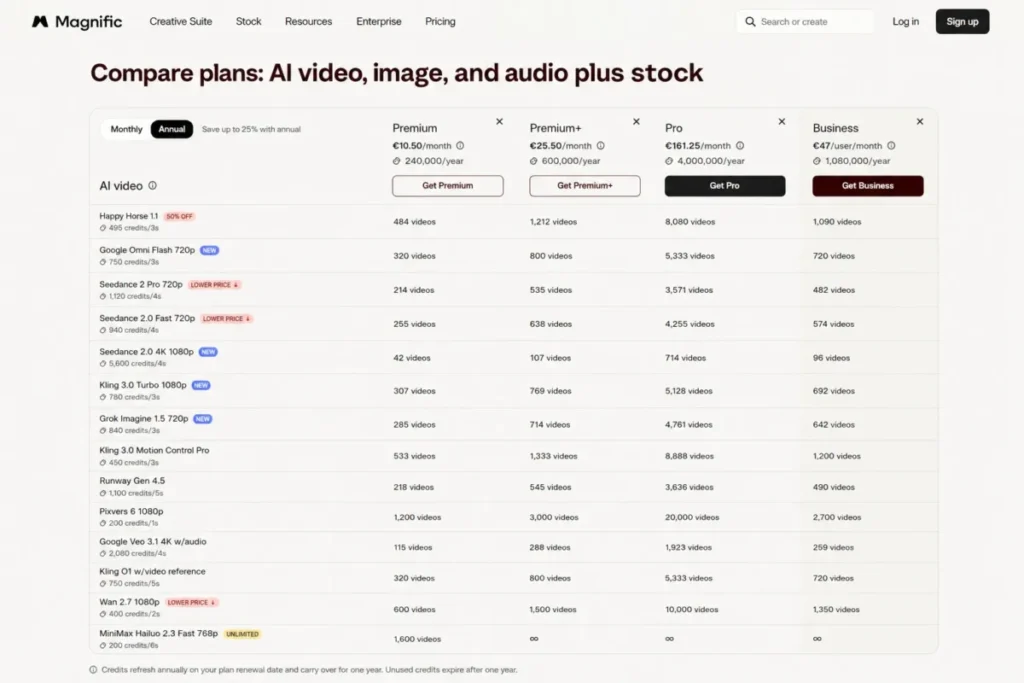Open the Creative Suite menu

click(181, 22)
